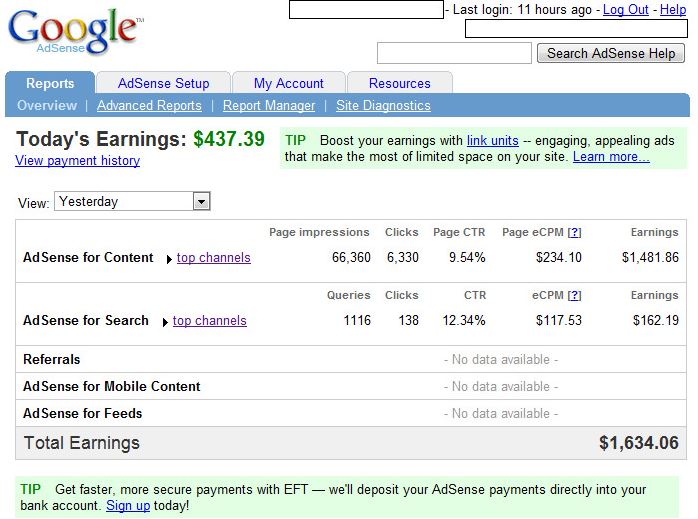Open top channels for AdSense for Content

click(214, 258)
